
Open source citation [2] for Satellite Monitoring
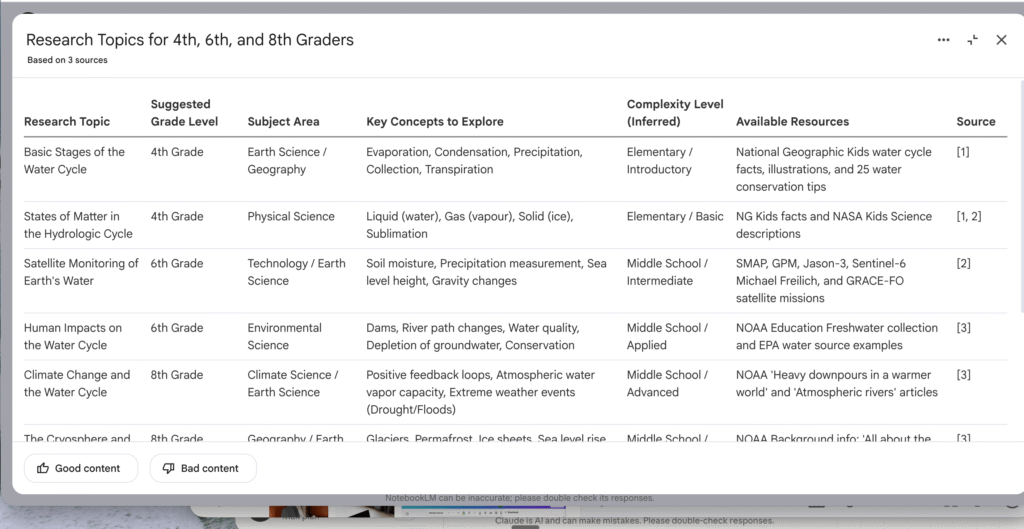(963, 264)
